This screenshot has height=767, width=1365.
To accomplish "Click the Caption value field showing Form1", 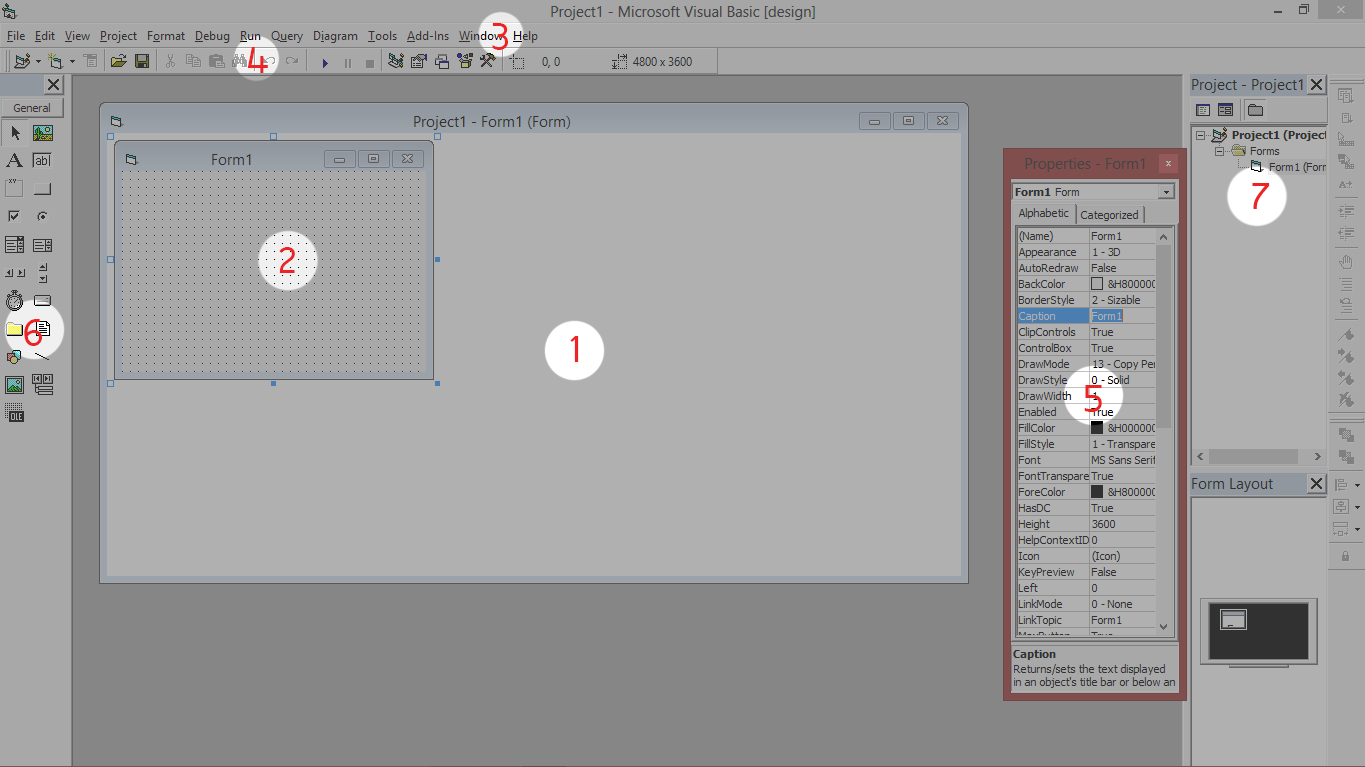I will (1122, 315).
